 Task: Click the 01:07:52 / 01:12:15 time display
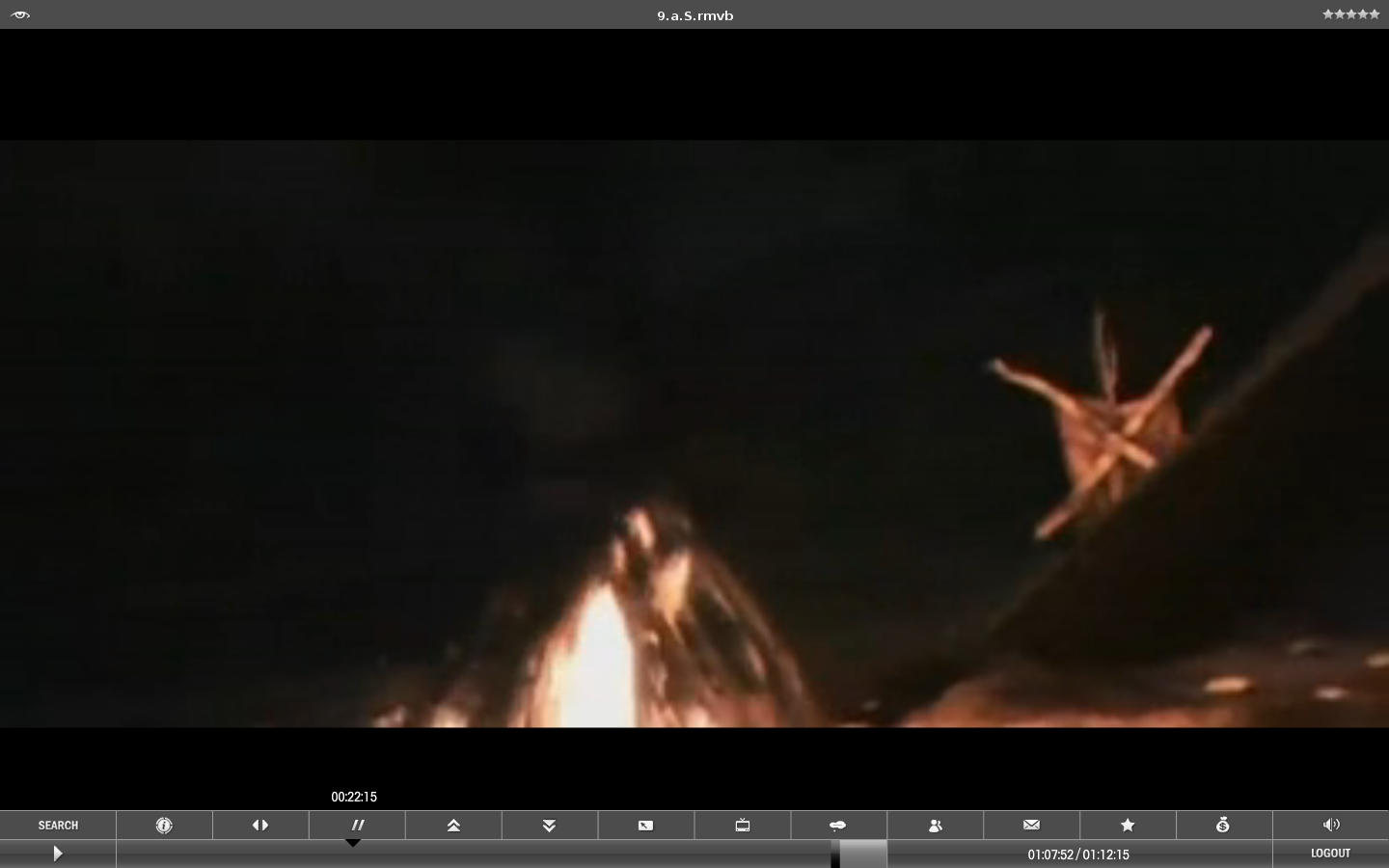[1078, 854]
